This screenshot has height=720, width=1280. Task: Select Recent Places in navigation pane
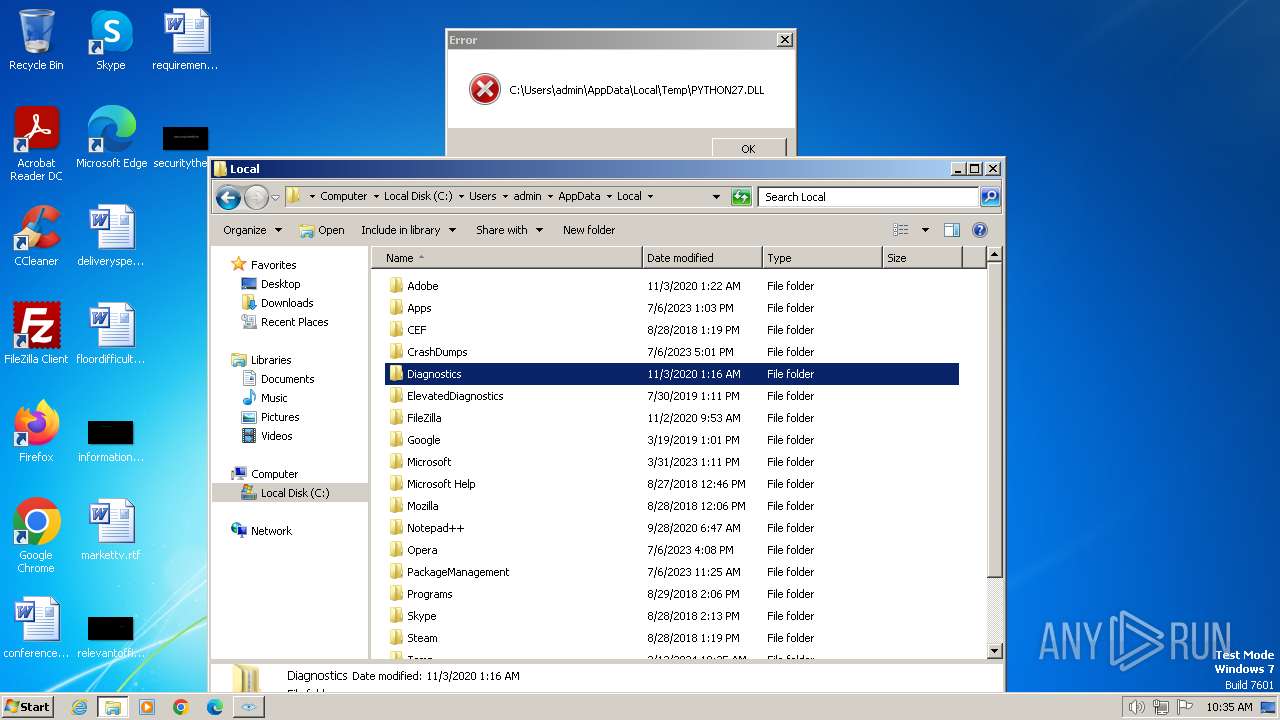[x=294, y=322]
